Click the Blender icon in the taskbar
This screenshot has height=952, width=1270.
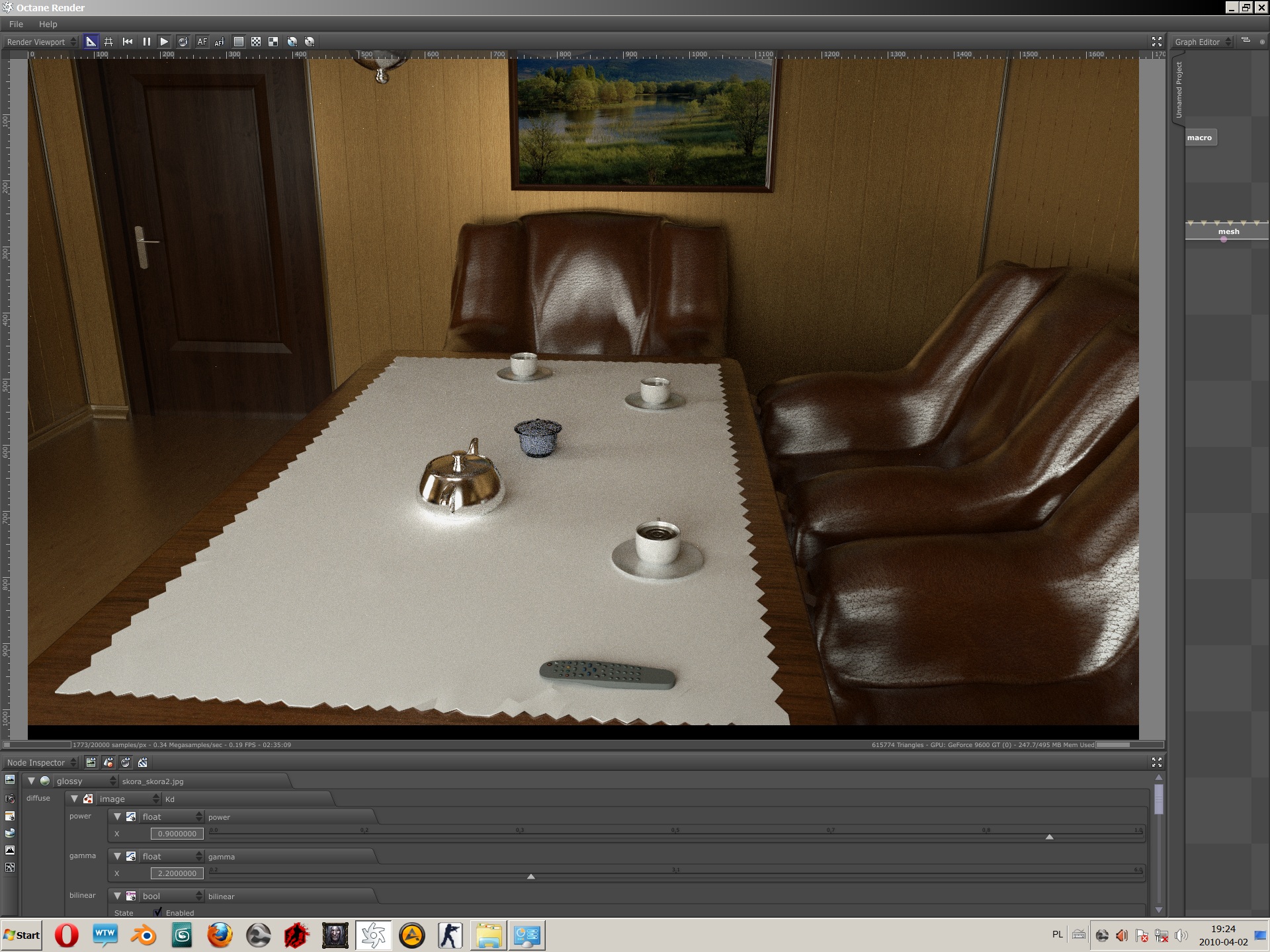tap(144, 935)
